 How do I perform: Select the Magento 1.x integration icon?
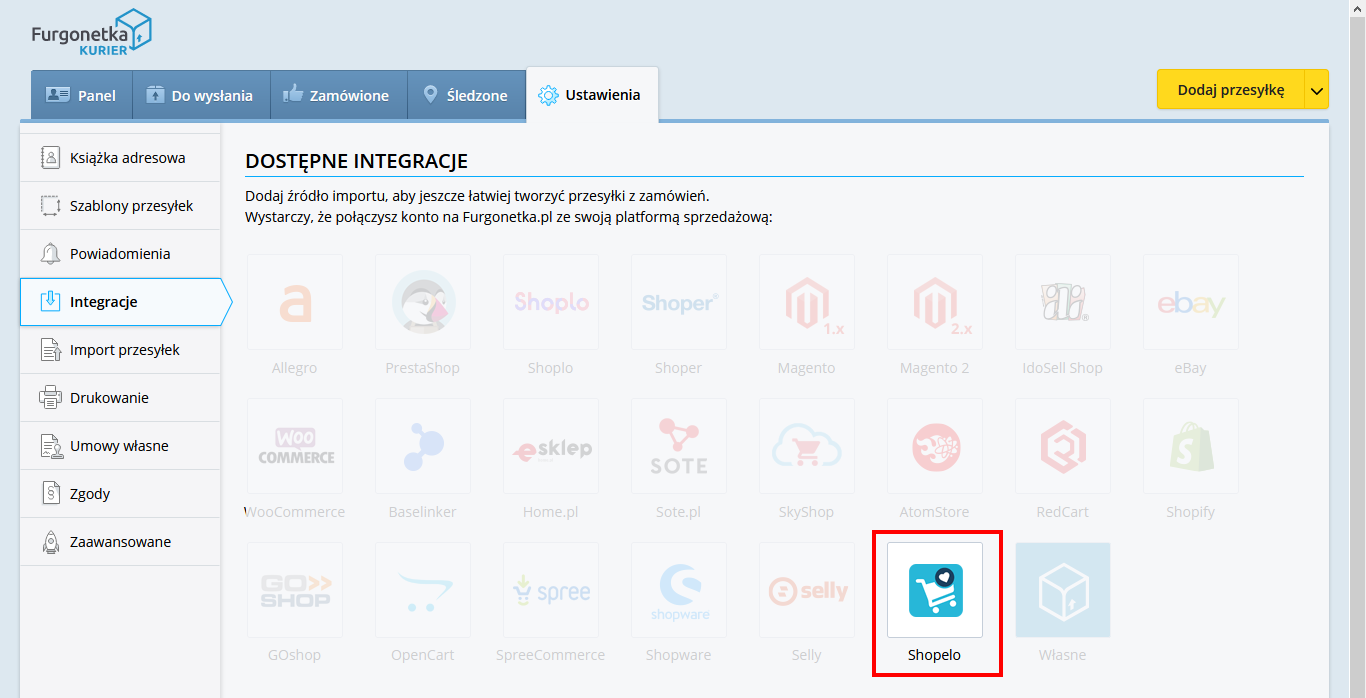pos(806,302)
